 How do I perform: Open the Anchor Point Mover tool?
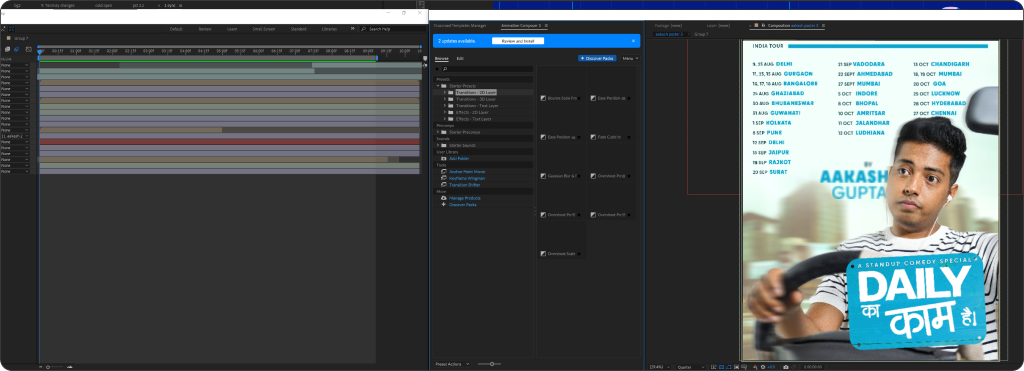[467, 171]
